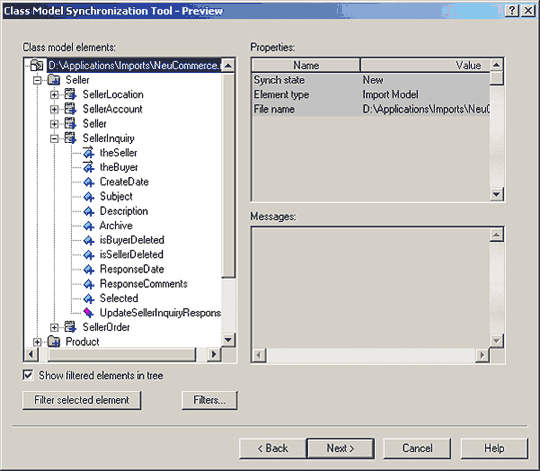The height and width of the screenshot is (471, 540).
Task: Select the Seller package folder icon
Action: [53, 80]
